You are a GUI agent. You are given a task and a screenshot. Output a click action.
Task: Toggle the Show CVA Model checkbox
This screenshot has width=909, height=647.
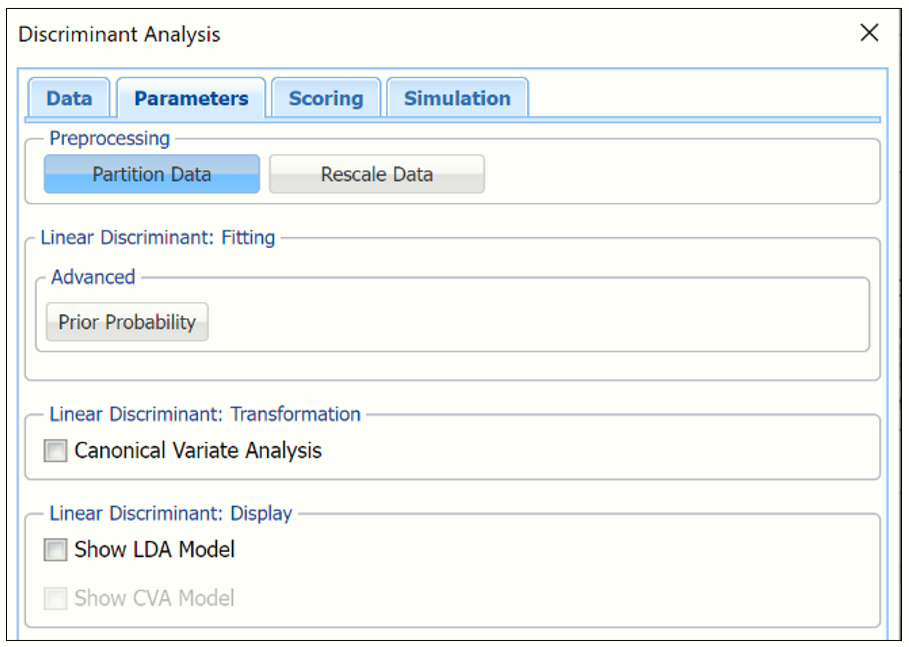click(55, 598)
